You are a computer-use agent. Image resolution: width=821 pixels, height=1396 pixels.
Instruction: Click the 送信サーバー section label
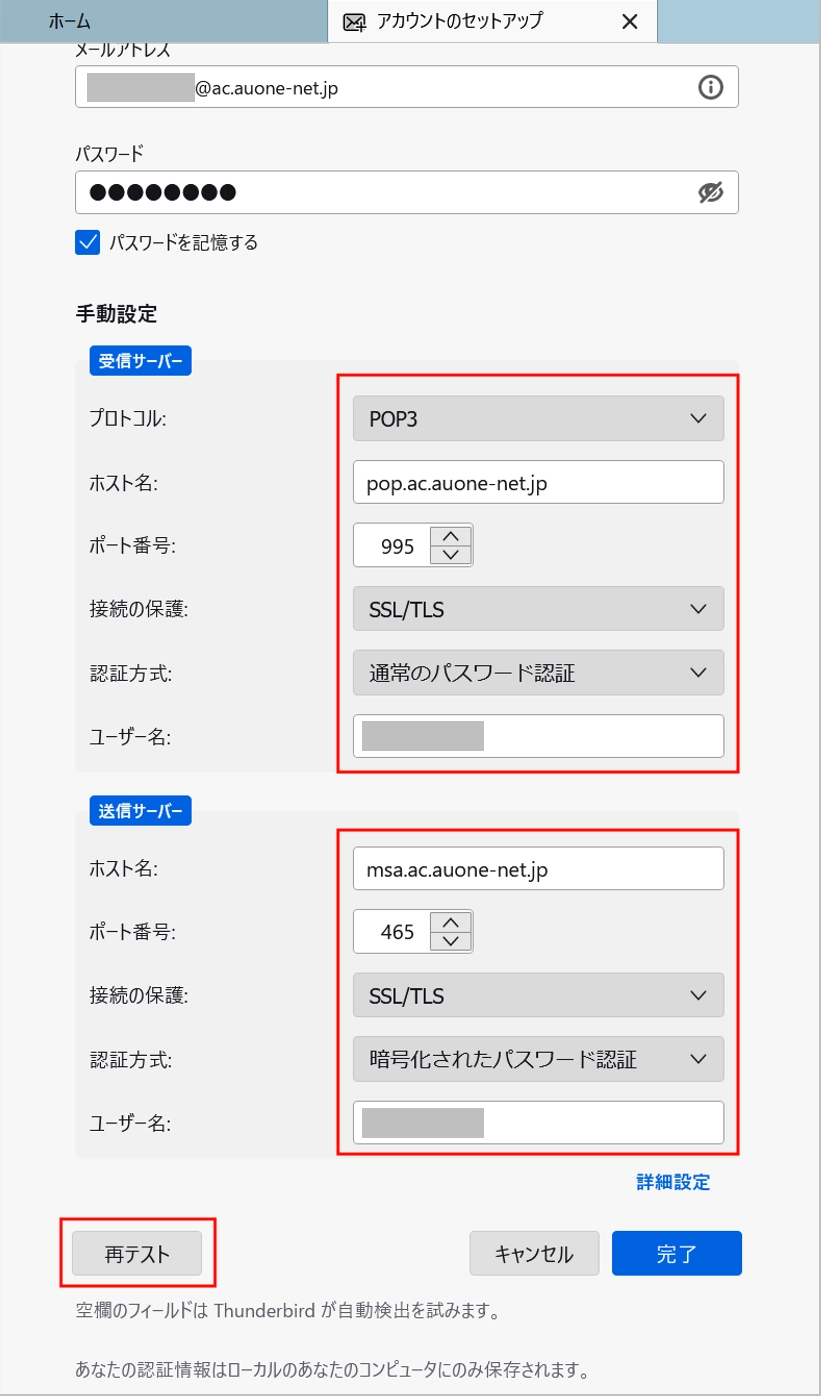(141, 810)
